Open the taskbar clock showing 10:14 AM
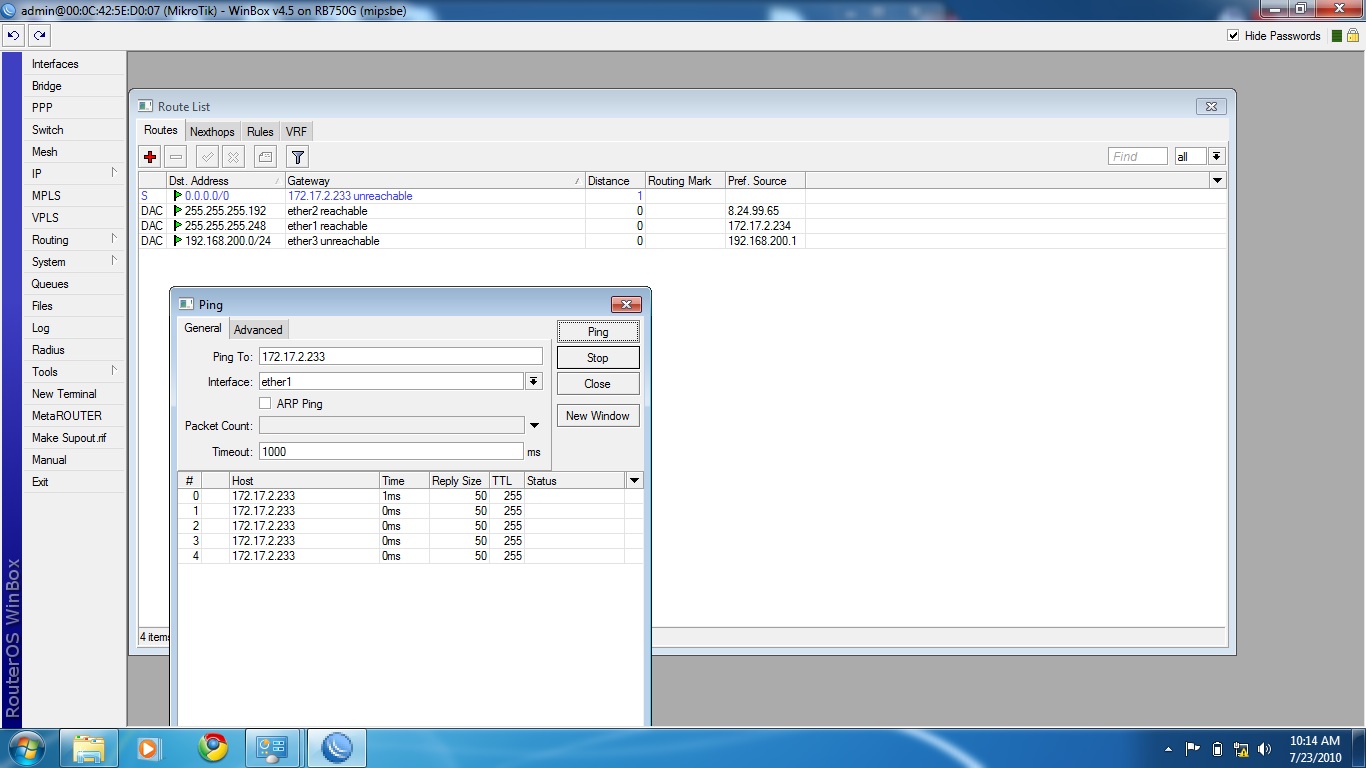 pyautogui.click(x=1315, y=749)
